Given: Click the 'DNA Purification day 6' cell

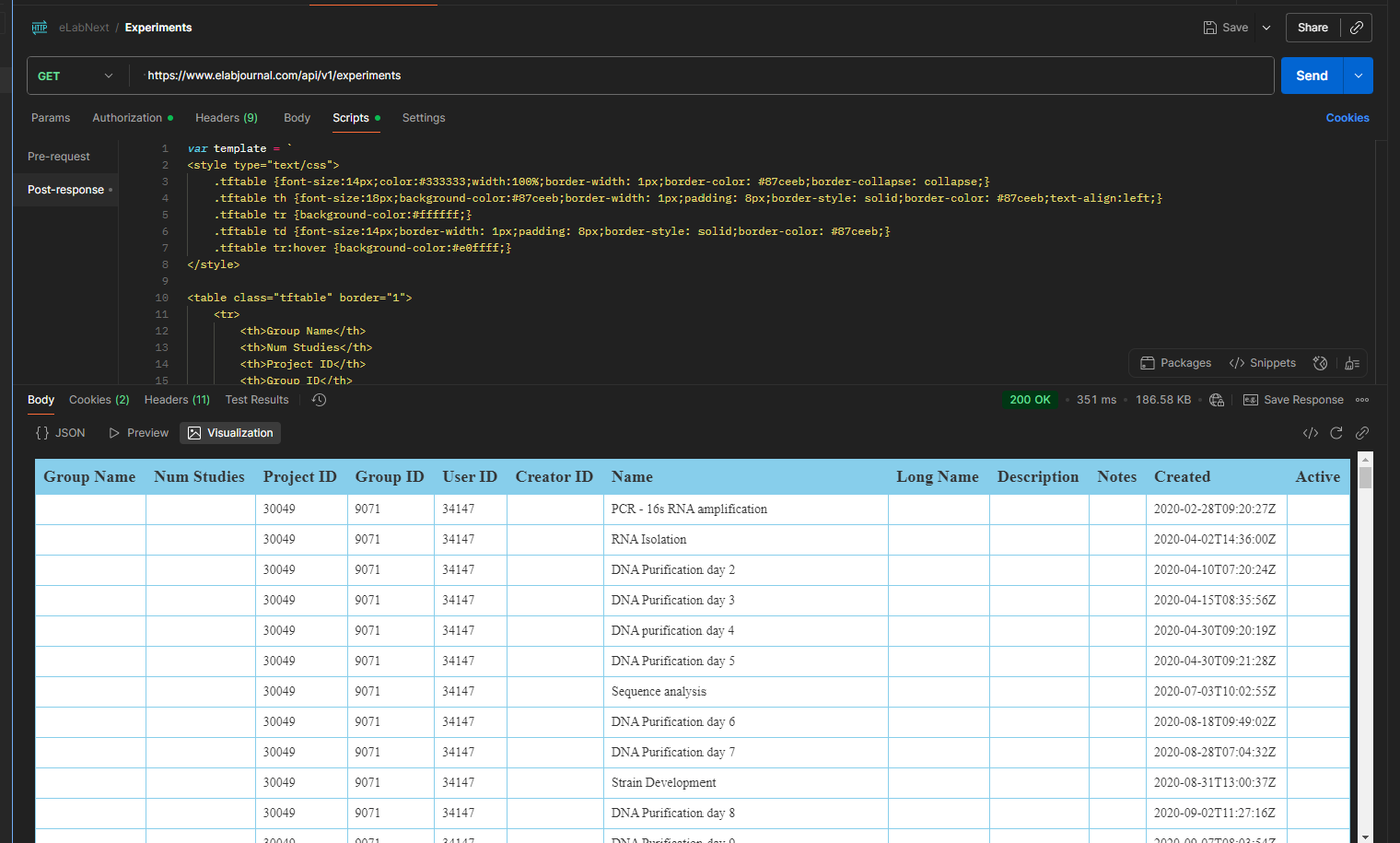Looking at the screenshot, I should click(745, 722).
